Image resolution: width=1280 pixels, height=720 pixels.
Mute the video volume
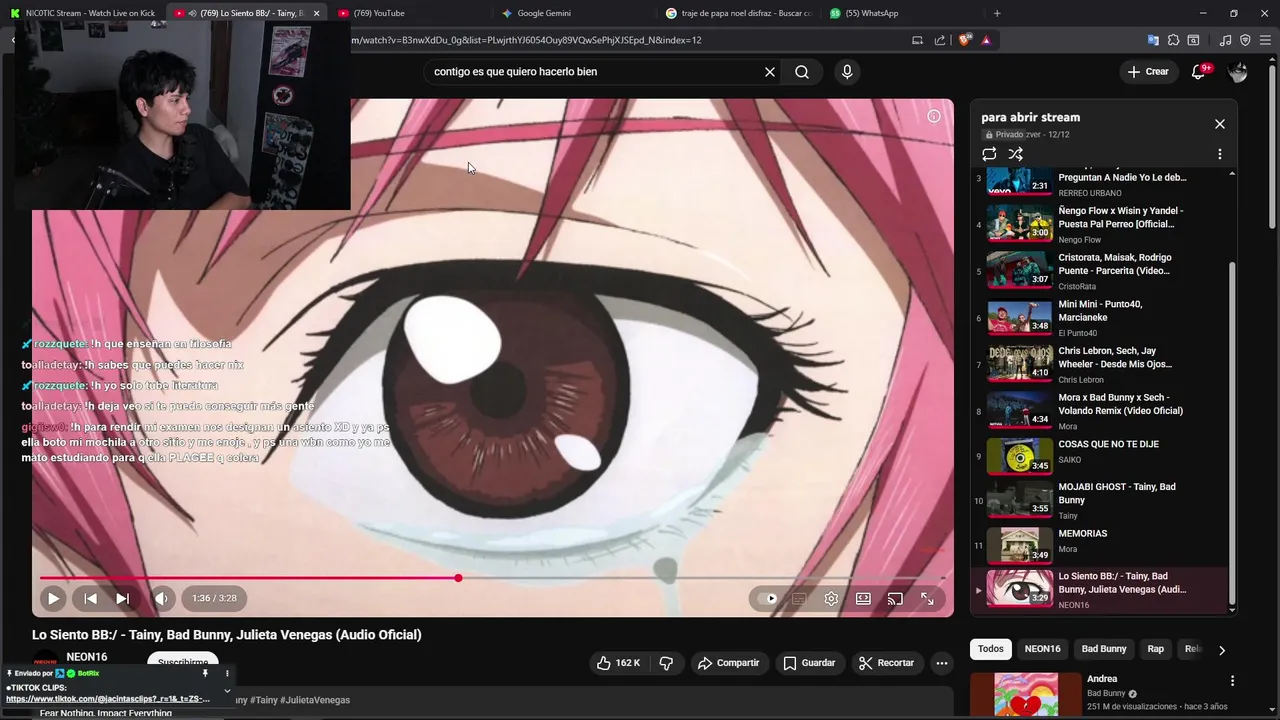click(x=161, y=598)
